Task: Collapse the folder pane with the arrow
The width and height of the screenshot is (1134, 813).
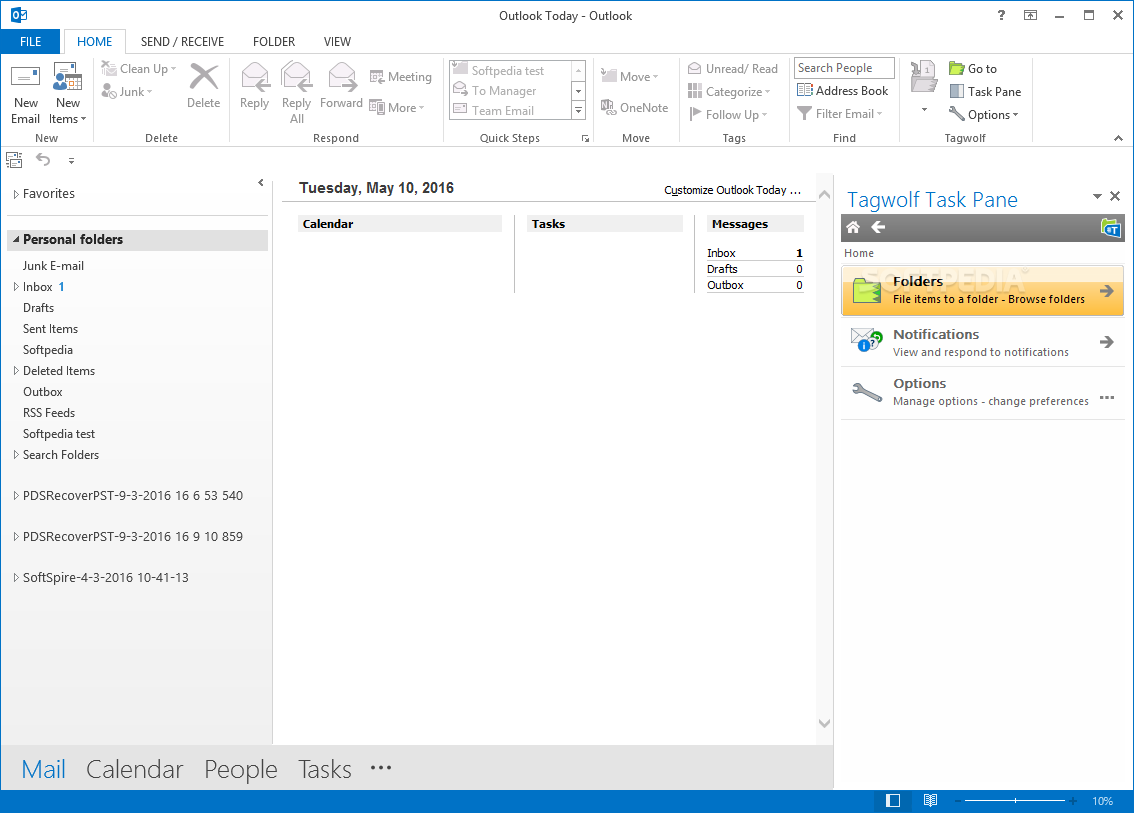Action: tap(261, 183)
